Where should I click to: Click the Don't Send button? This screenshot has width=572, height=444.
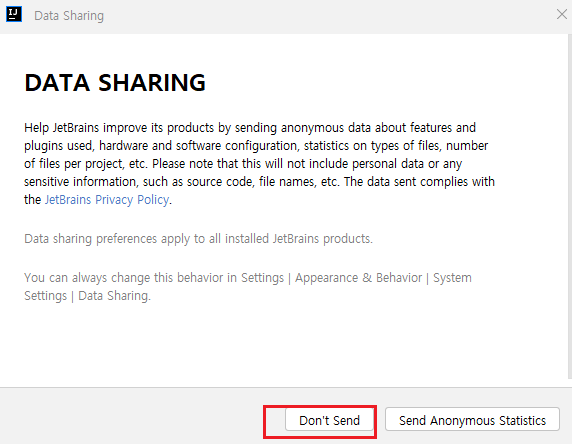[329, 420]
